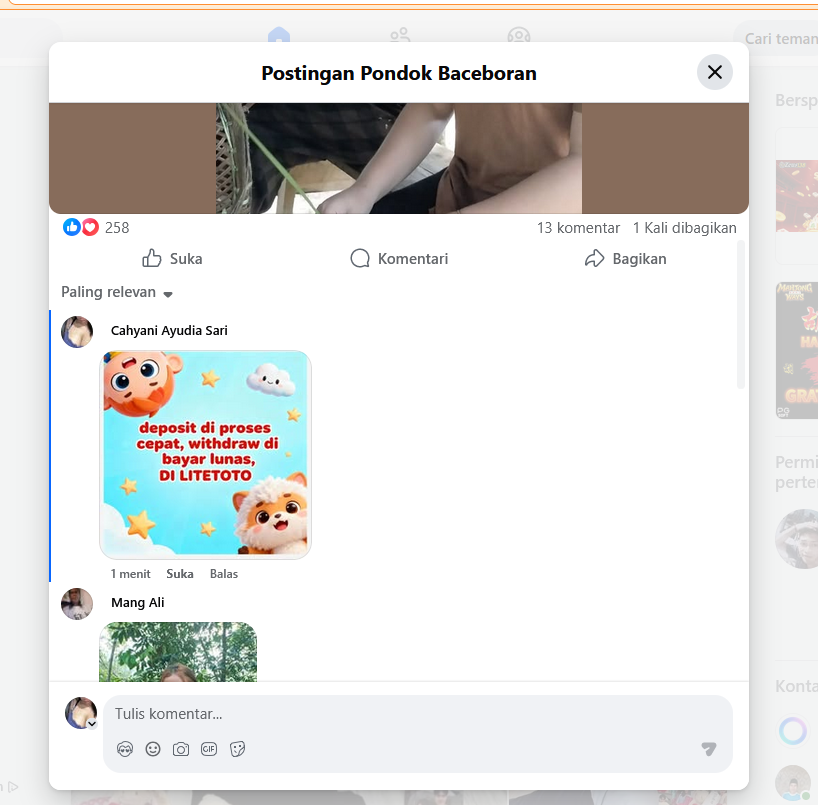Screen dimensions: 818x805
Task: Click the comments scrollbar in the dialog
Action: click(x=741, y=315)
